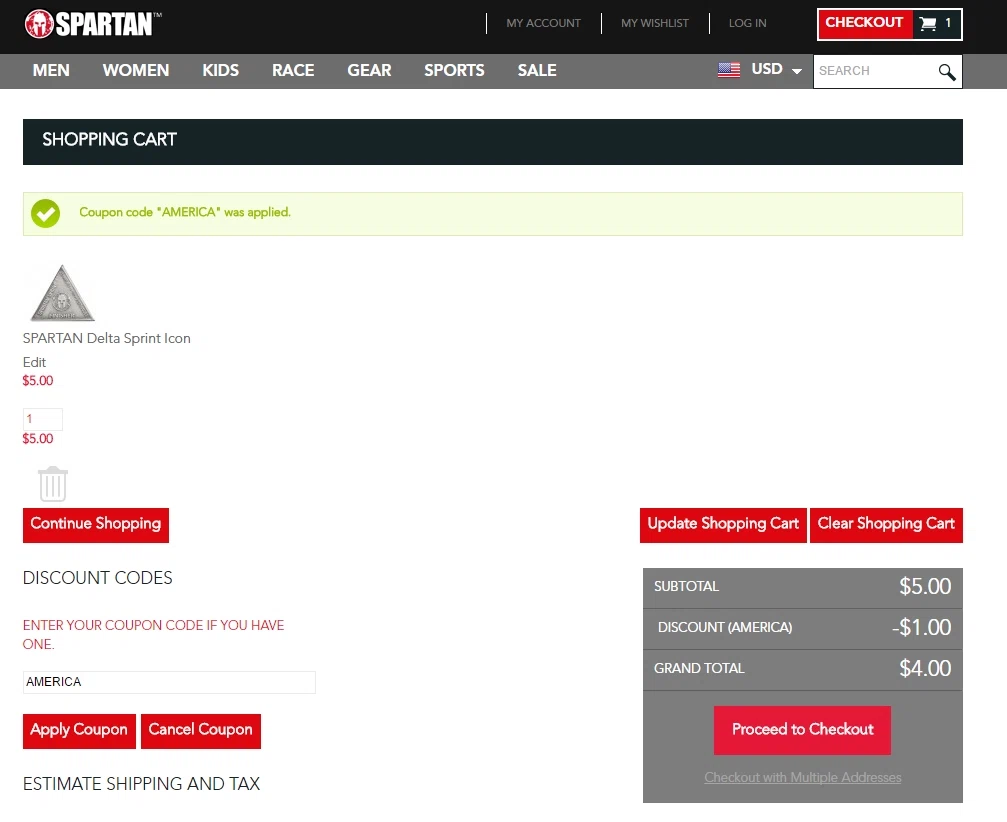Image resolution: width=1007 pixels, height=822 pixels.
Task: Click the Cancel Coupon button
Action: click(x=200, y=731)
